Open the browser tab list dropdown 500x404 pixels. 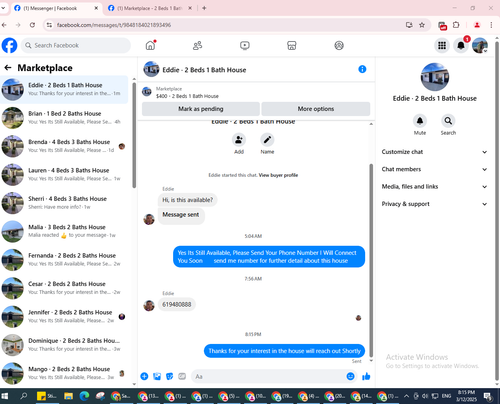click(3, 8)
